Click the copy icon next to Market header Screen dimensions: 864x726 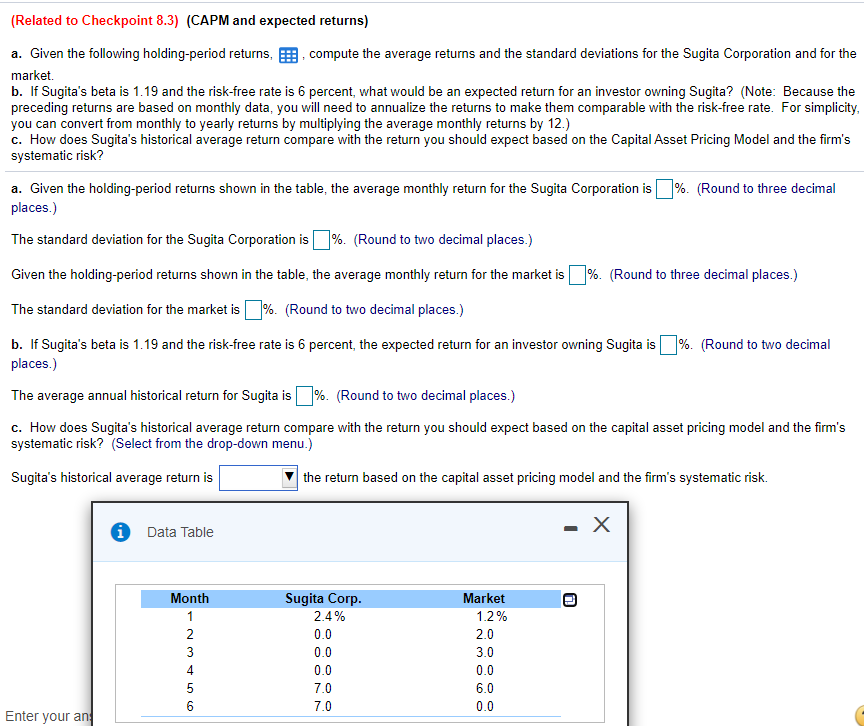click(x=569, y=598)
